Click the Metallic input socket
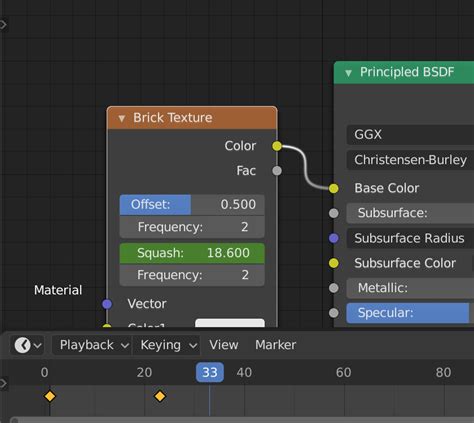The image size is (474, 423). tap(334, 288)
